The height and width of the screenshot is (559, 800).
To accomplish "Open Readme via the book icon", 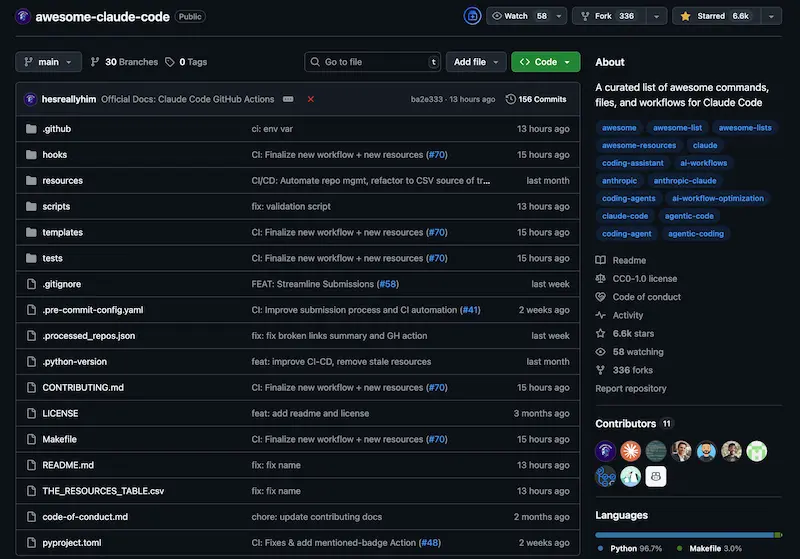I will (601, 260).
